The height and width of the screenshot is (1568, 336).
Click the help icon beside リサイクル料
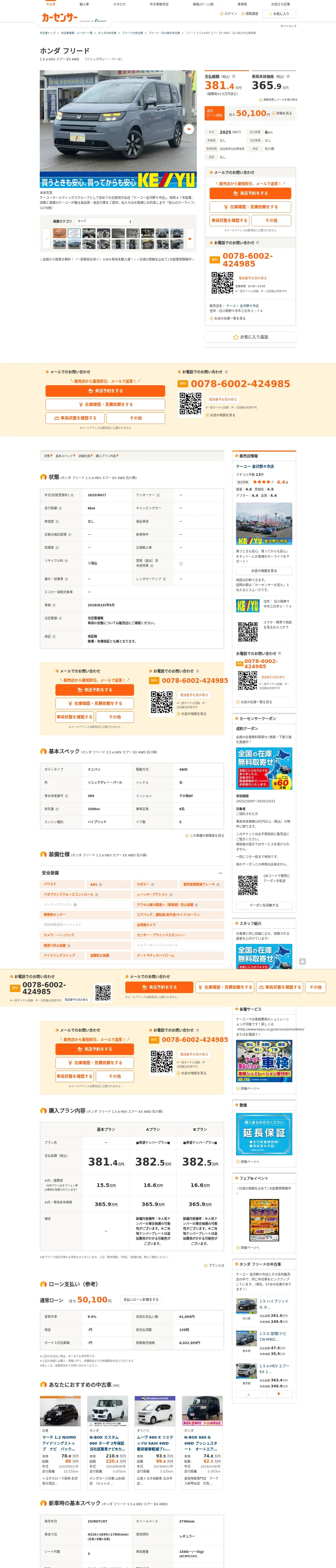point(66,561)
